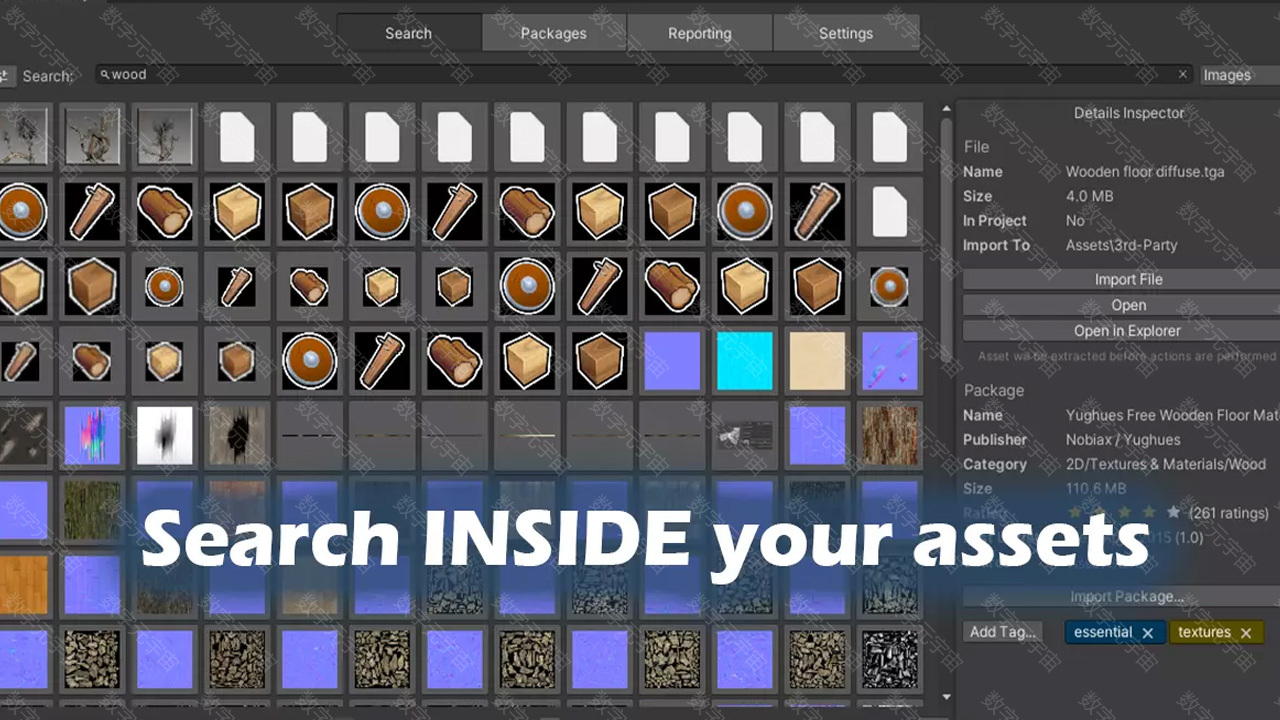Viewport: 1280px width, 720px height.
Task: Select dead tree thumbnail beside first file icon
Action: click(165, 136)
